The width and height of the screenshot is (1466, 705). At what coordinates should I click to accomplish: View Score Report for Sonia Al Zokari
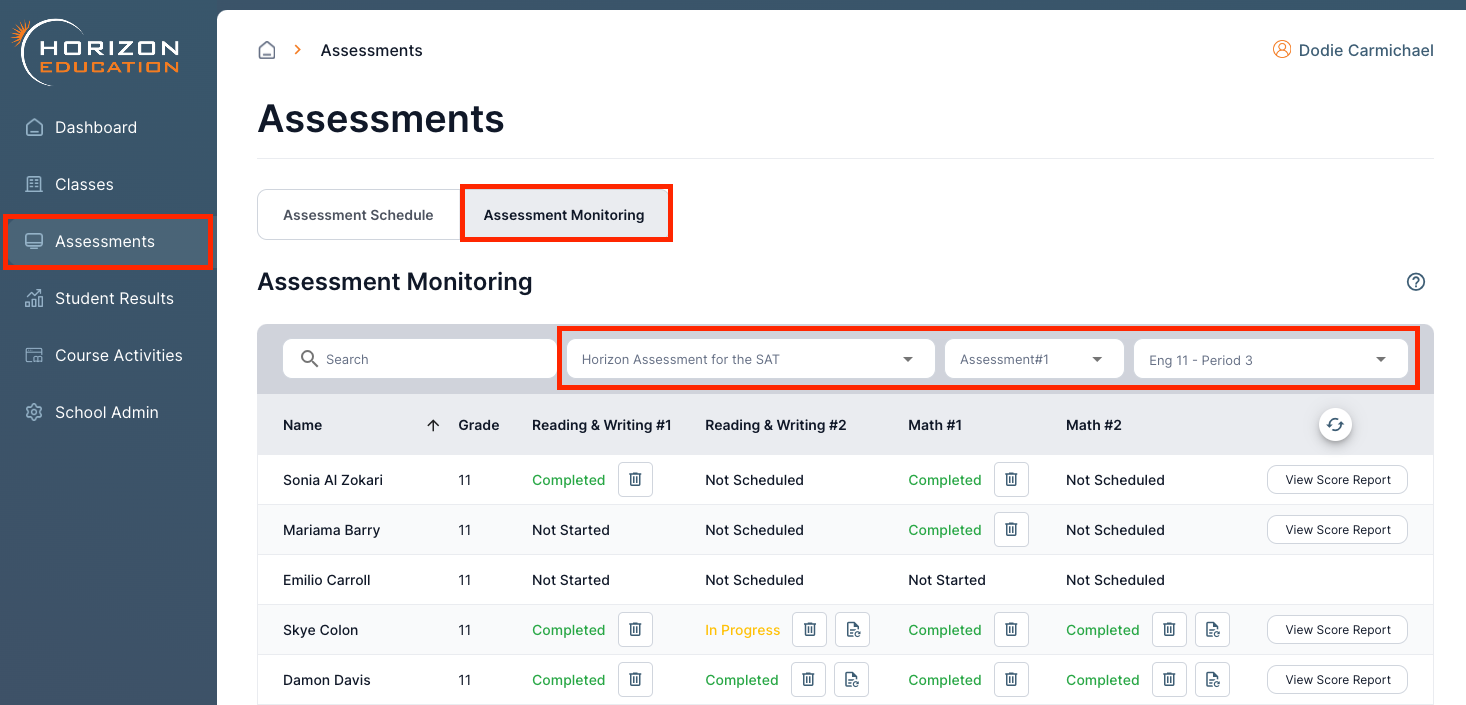[1337, 480]
